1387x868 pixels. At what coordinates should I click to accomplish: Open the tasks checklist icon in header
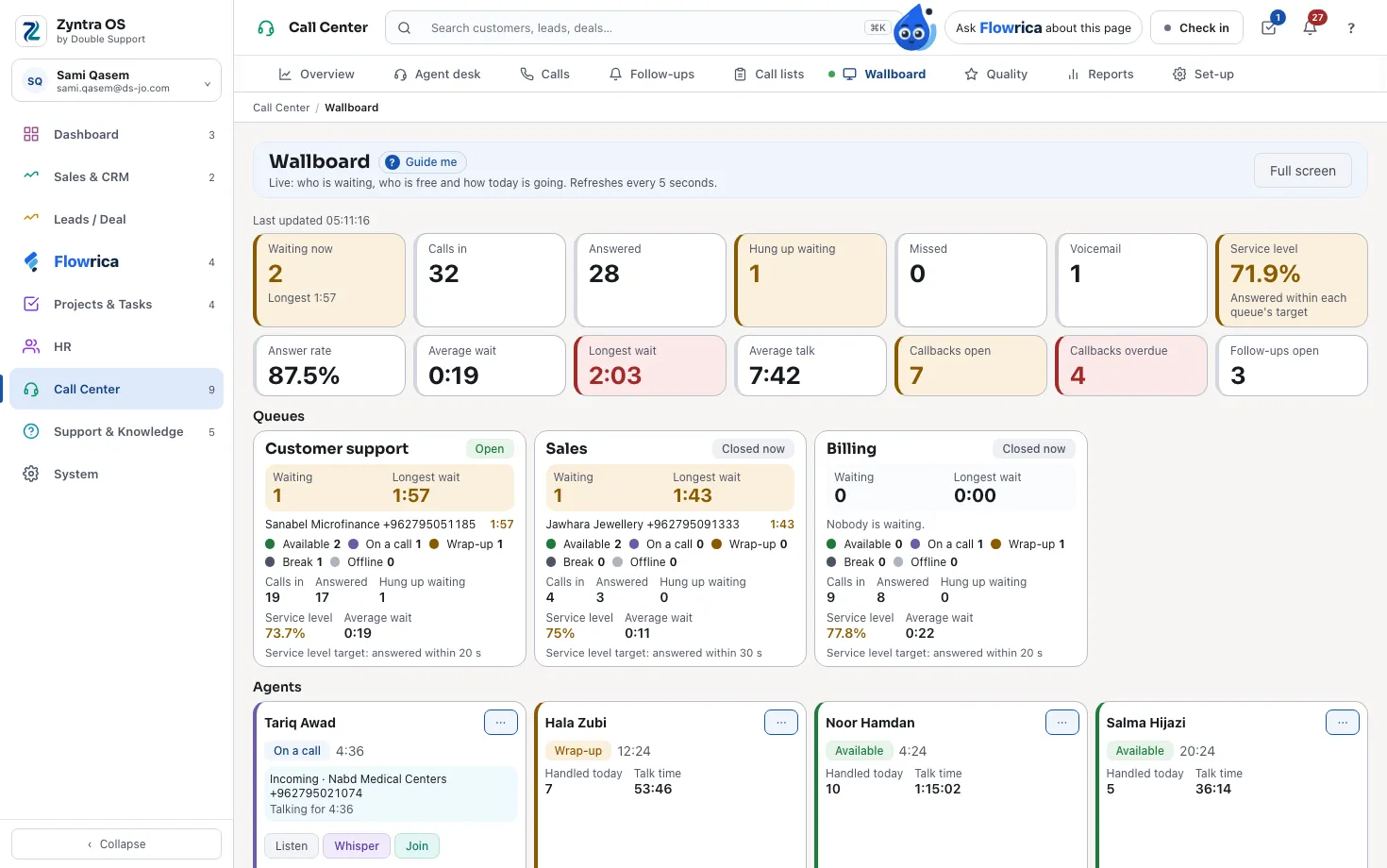point(1269,27)
